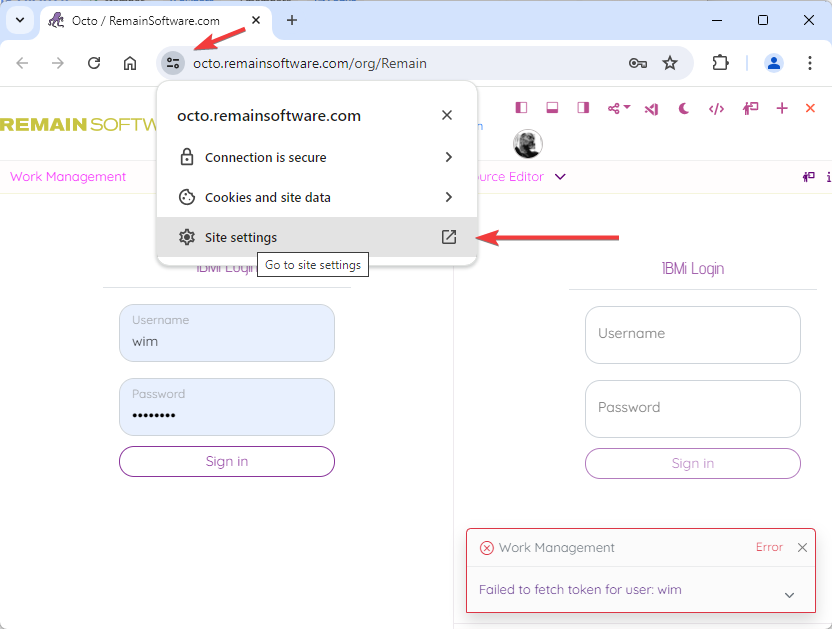
Task: Click Work Management title in error toast
Action: (556, 548)
